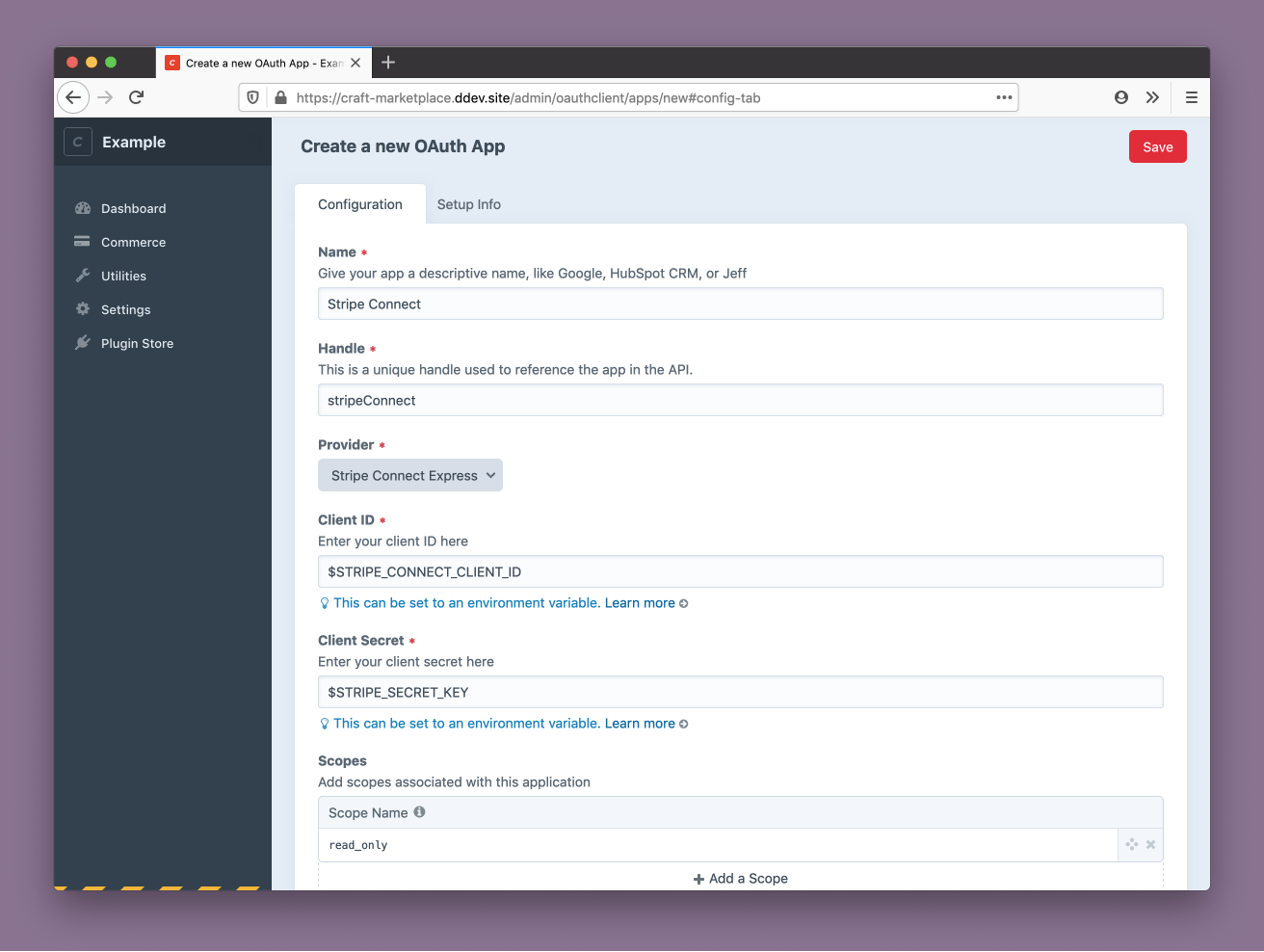Open the browser hamburger menu
This screenshot has height=952, width=1264.
click(x=1192, y=97)
